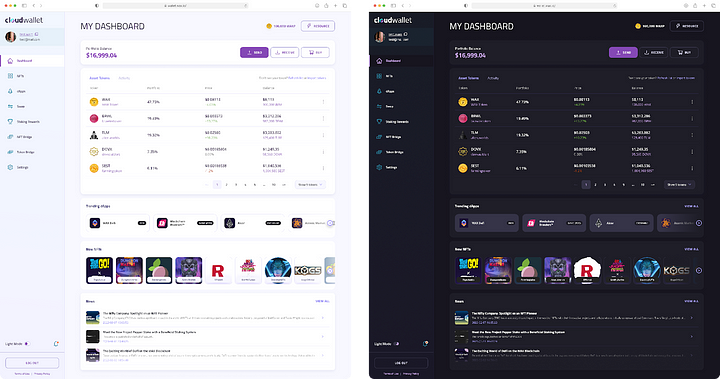The width and height of the screenshot is (720, 379).
Task: Toggle the Light Mode switch in dark window
Action: pyautogui.click(x=396, y=344)
